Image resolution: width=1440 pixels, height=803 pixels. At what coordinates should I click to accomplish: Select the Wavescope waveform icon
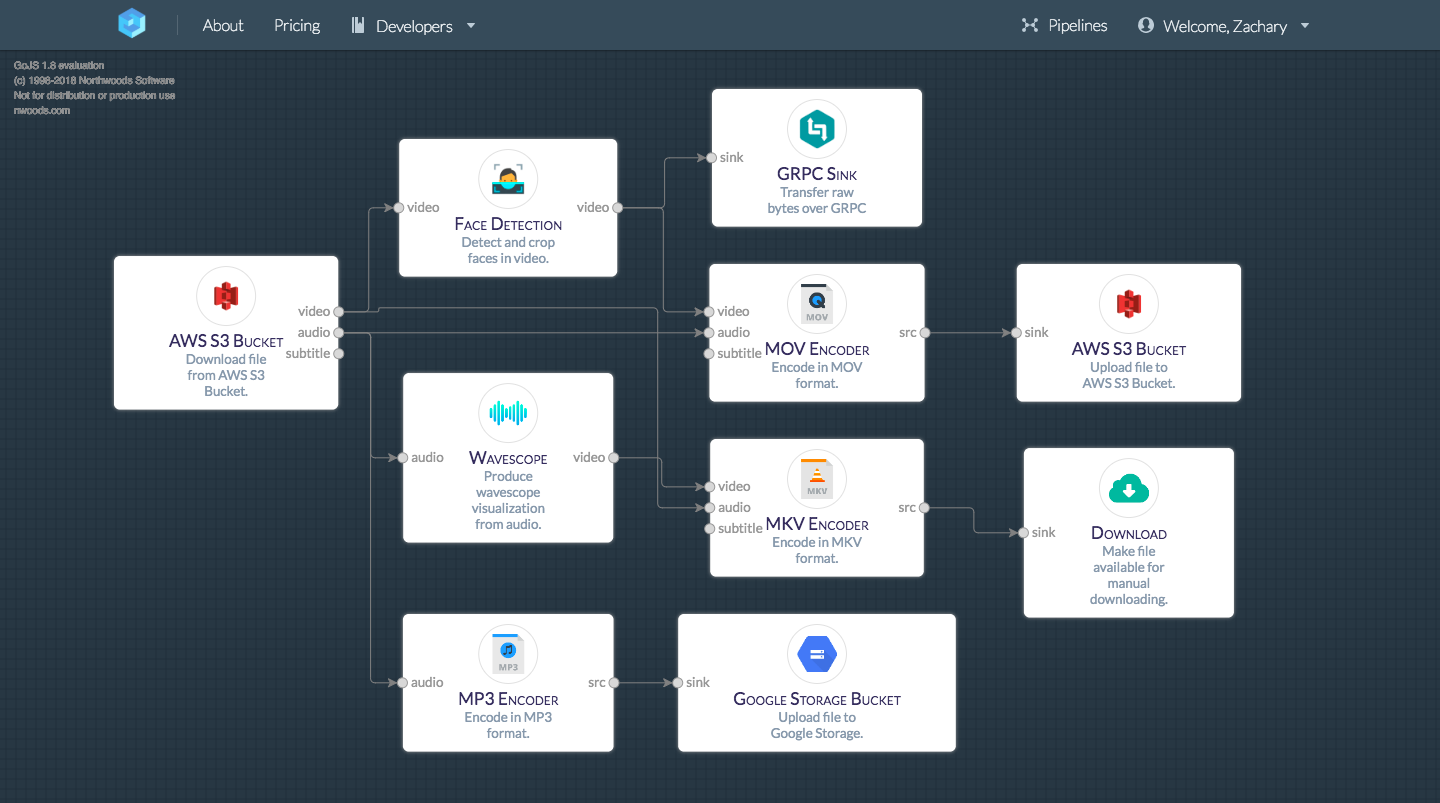point(508,413)
